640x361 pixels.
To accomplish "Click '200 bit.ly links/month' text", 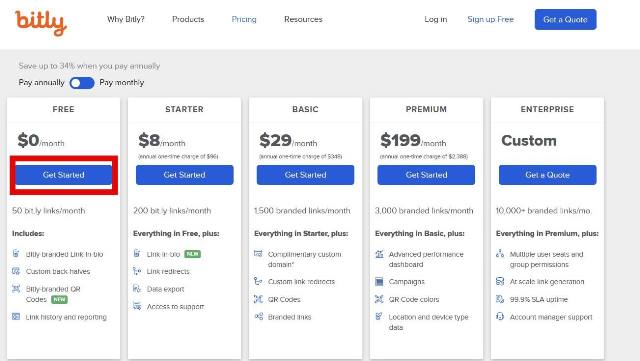I will 172,211.
